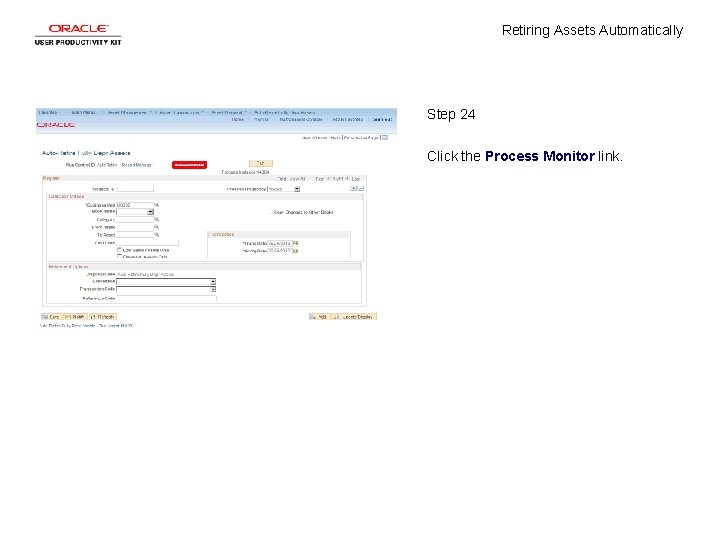The width and height of the screenshot is (720, 540).
Task: Open Main Menu in navigation bar
Action: tap(84, 112)
